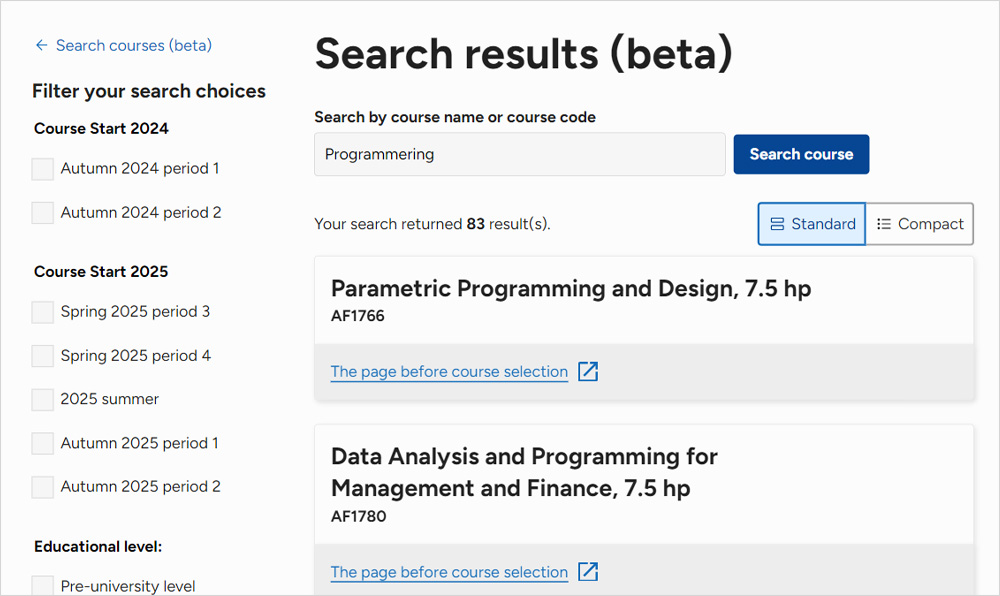Tick the Autumn 2024 period 1 checkbox

pos(43,169)
